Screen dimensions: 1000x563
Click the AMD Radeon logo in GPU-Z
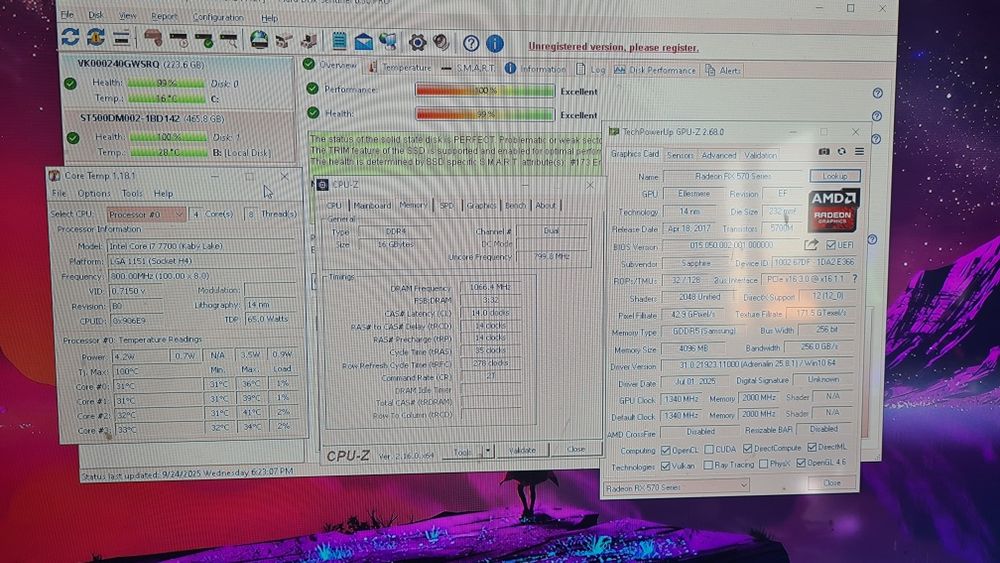coord(834,210)
